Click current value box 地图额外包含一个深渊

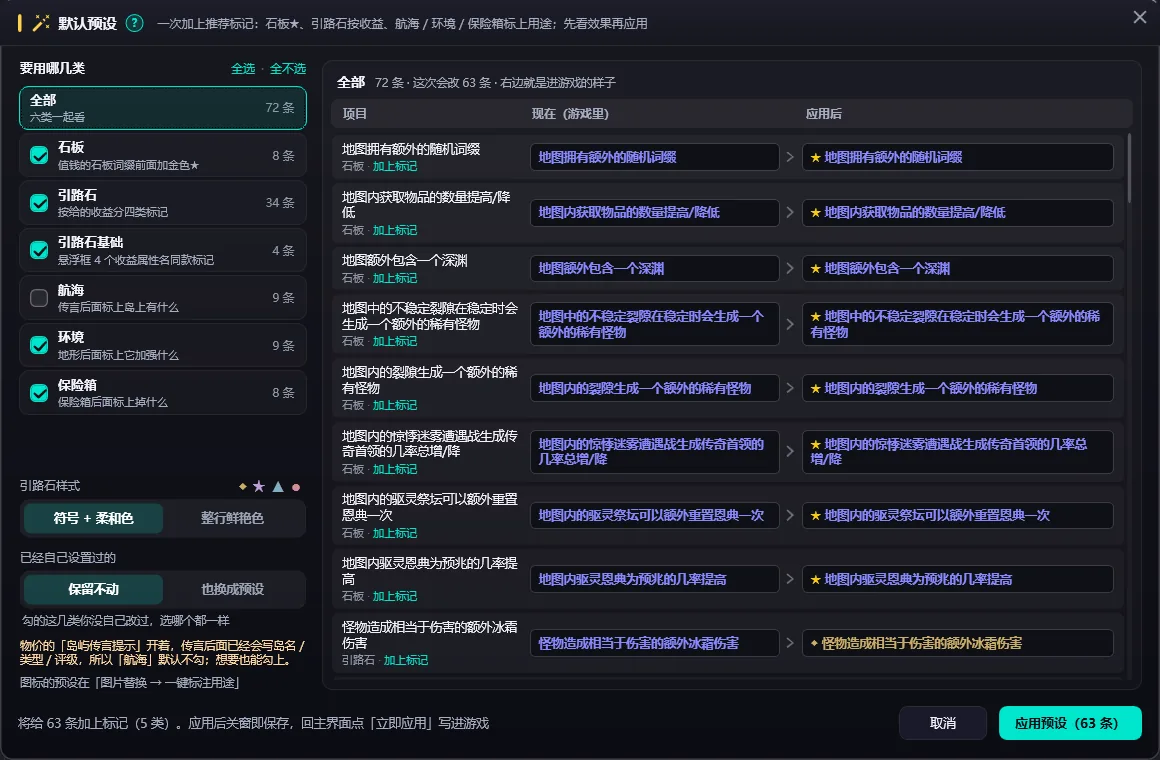click(x=655, y=269)
